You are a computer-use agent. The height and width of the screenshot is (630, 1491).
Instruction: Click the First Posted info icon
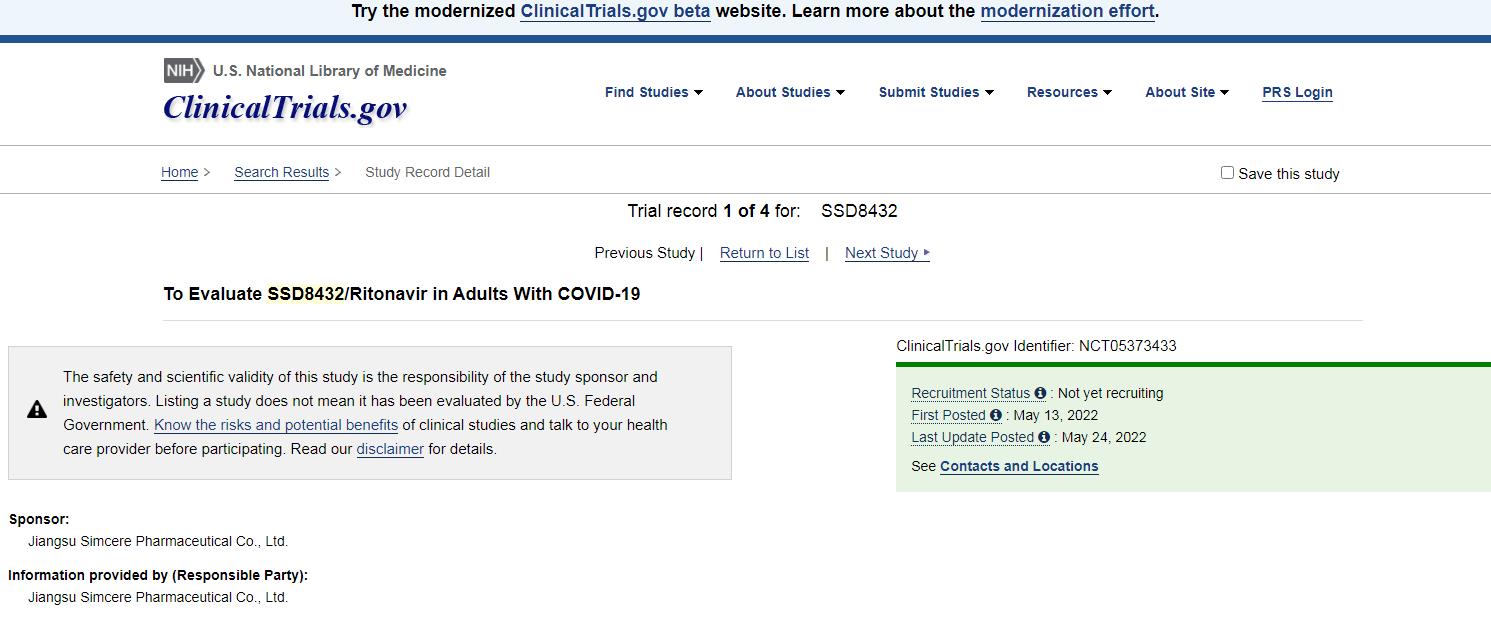pyautogui.click(x=996, y=416)
